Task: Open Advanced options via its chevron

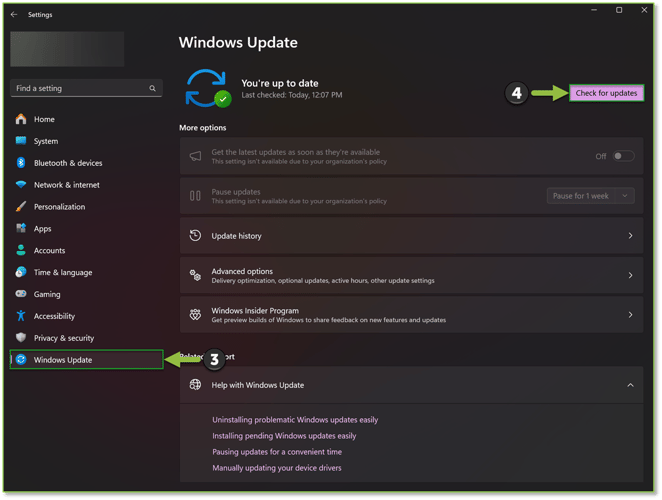Action: [x=630, y=275]
